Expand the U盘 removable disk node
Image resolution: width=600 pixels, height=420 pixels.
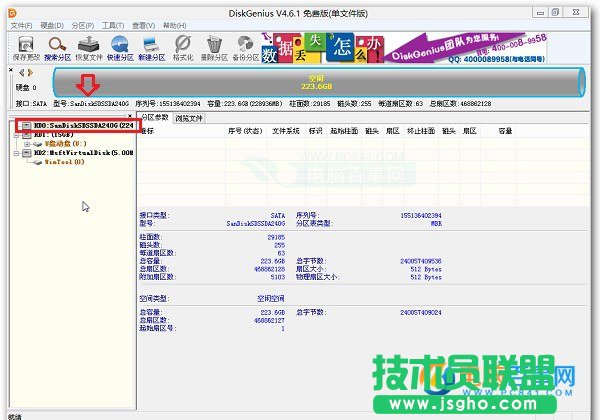[x=26, y=144]
